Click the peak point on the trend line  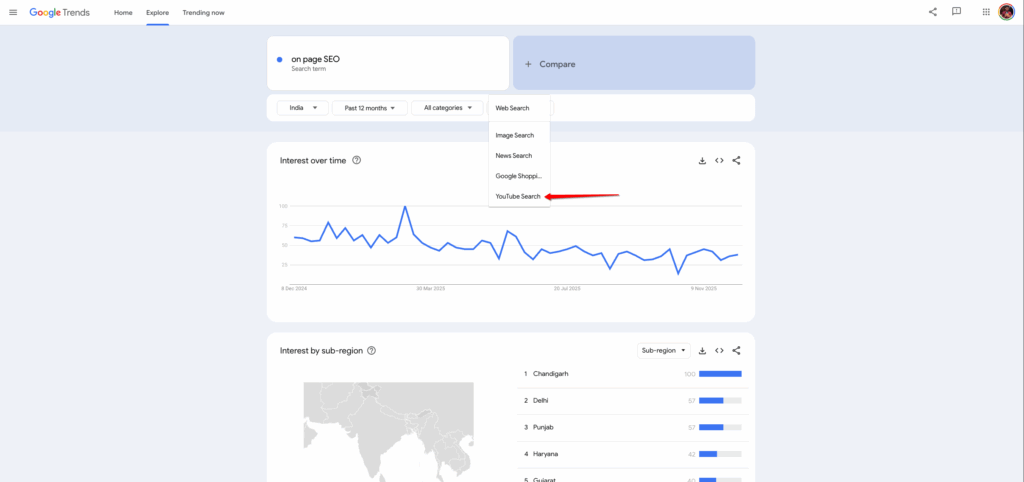405,206
